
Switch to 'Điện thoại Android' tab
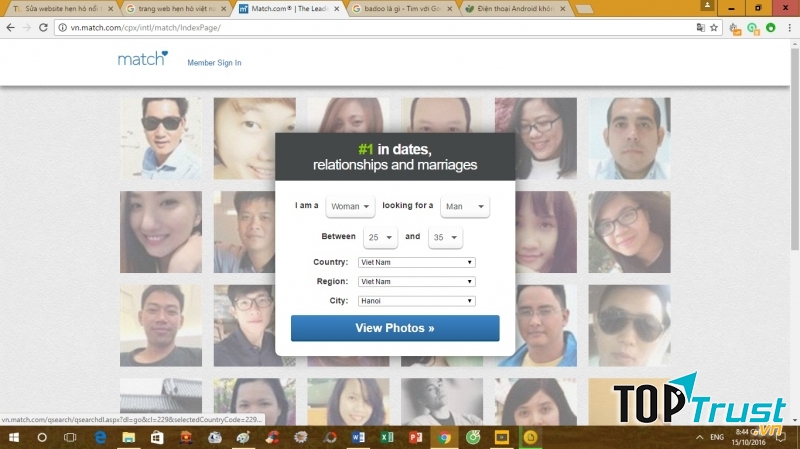(x=515, y=9)
